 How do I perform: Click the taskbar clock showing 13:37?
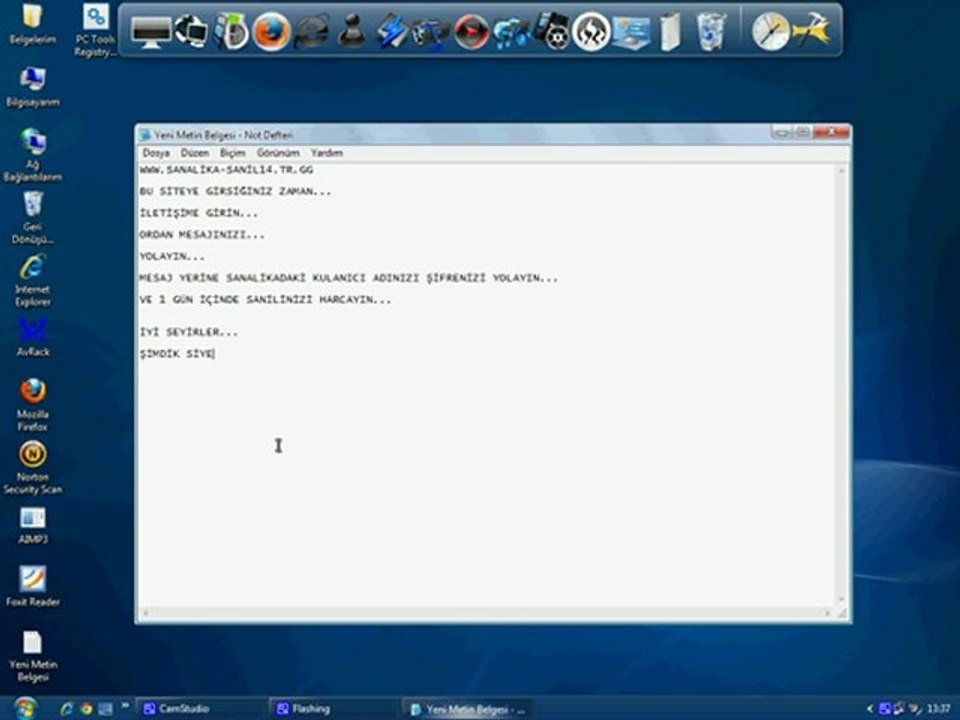coord(937,708)
